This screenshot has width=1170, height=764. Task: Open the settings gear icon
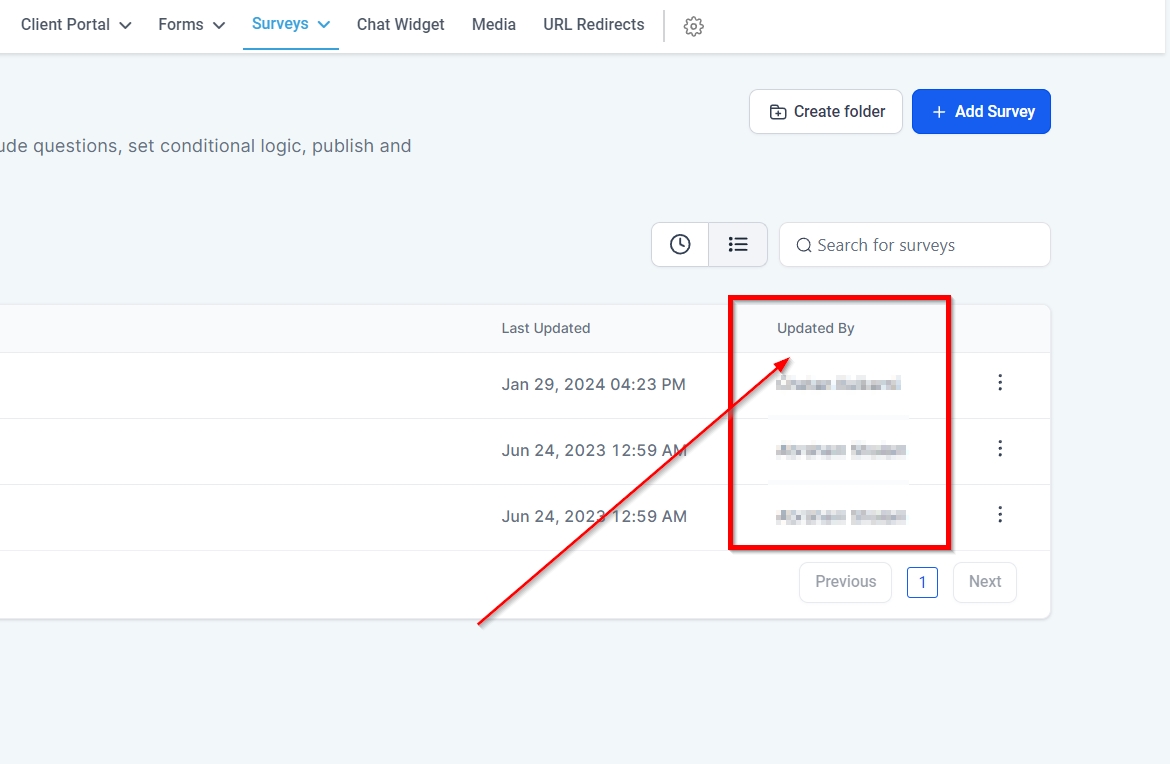point(693,27)
